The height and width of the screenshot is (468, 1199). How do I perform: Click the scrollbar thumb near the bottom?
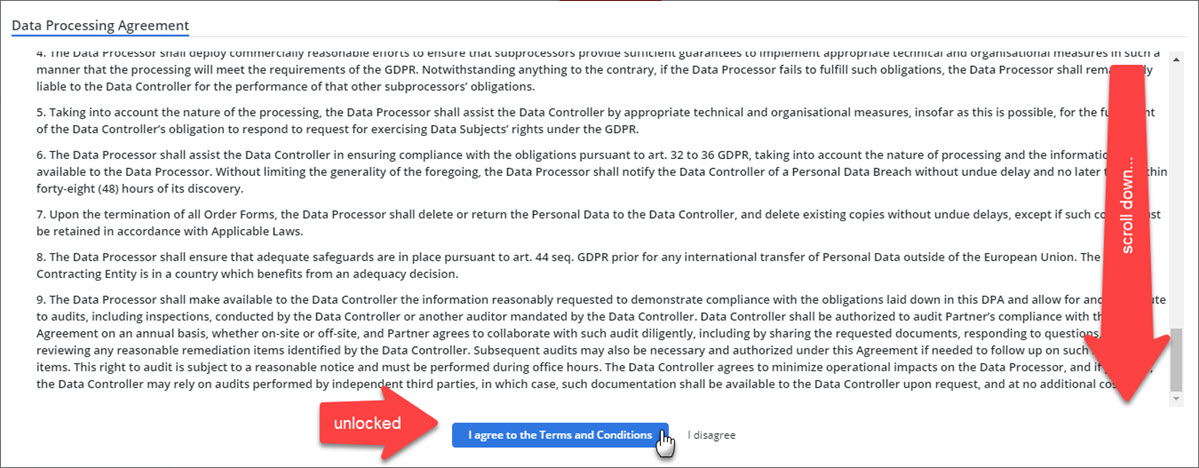[x=1176, y=358]
